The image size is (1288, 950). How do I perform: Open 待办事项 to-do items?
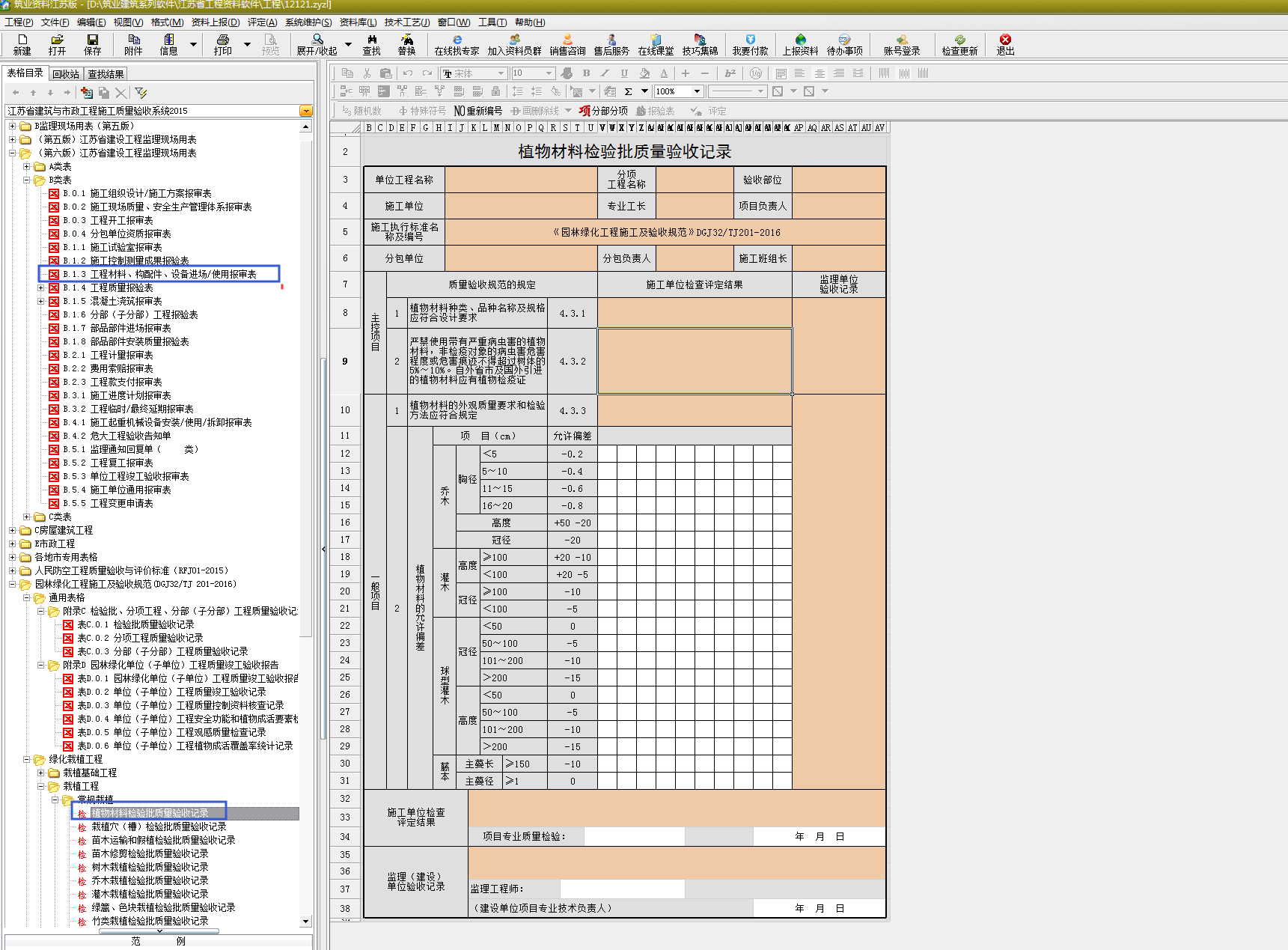tap(845, 45)
